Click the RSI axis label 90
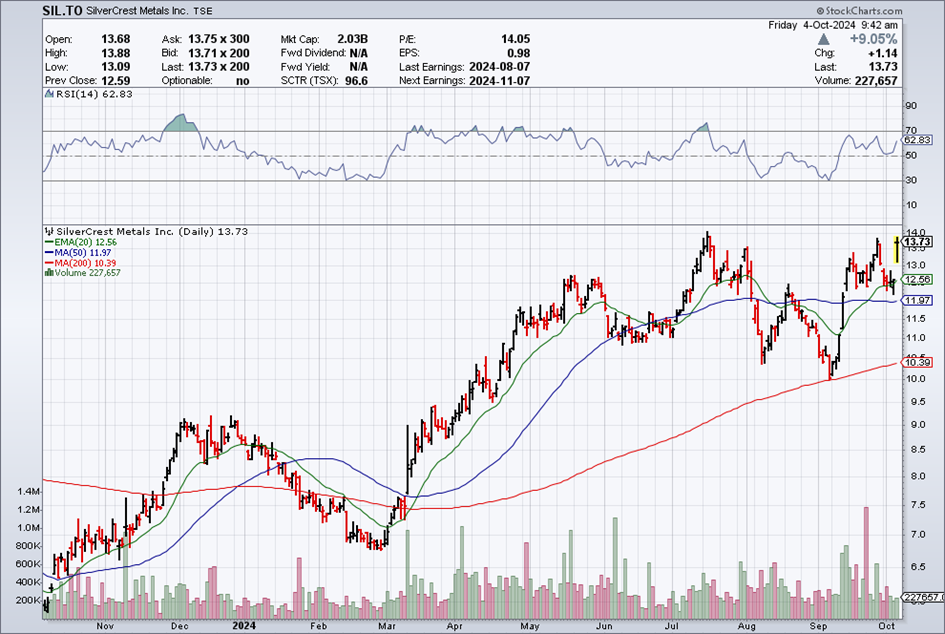The height and width of the screenshot is (634, 945). tap(911, 106)
